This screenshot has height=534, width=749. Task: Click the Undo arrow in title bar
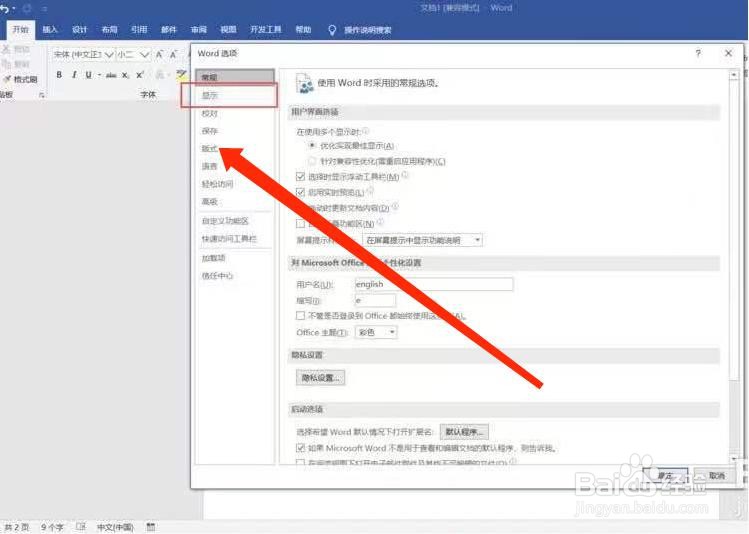(4, 9)
